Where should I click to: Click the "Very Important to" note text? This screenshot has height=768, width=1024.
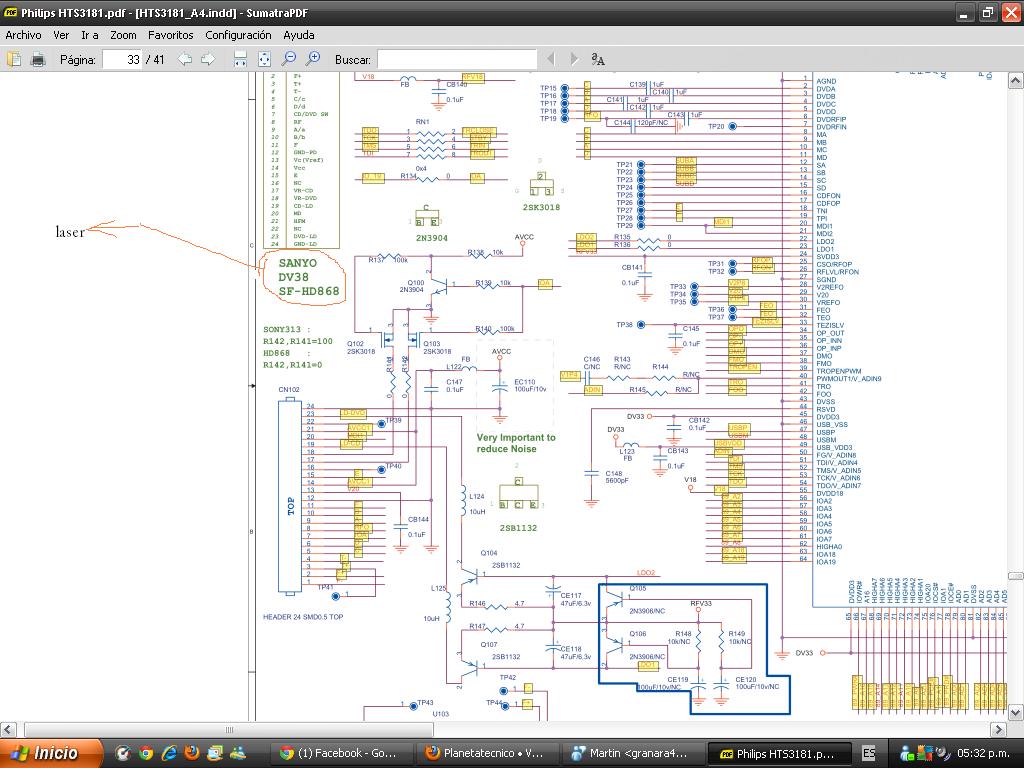[516, 438]
